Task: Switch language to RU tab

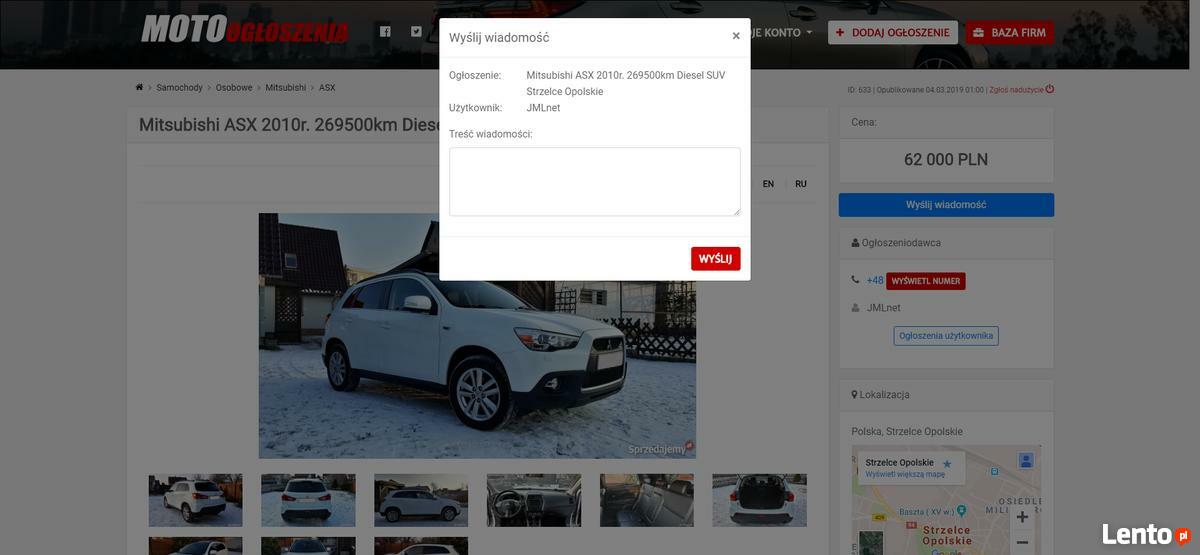Action: [x=801, y=184]
